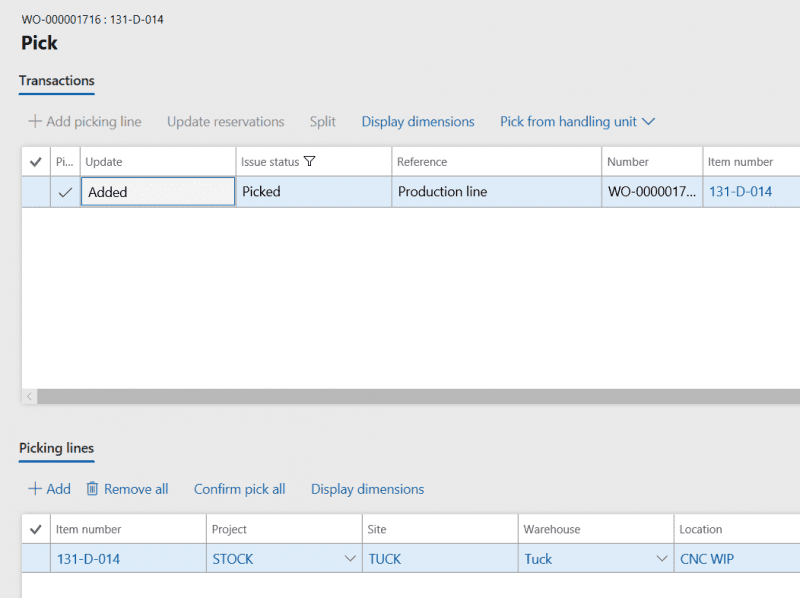This screenshot has width=800, height=598.
Task: Toggle the select-all checkmark in Picking lines header
Action: [36, 529]
